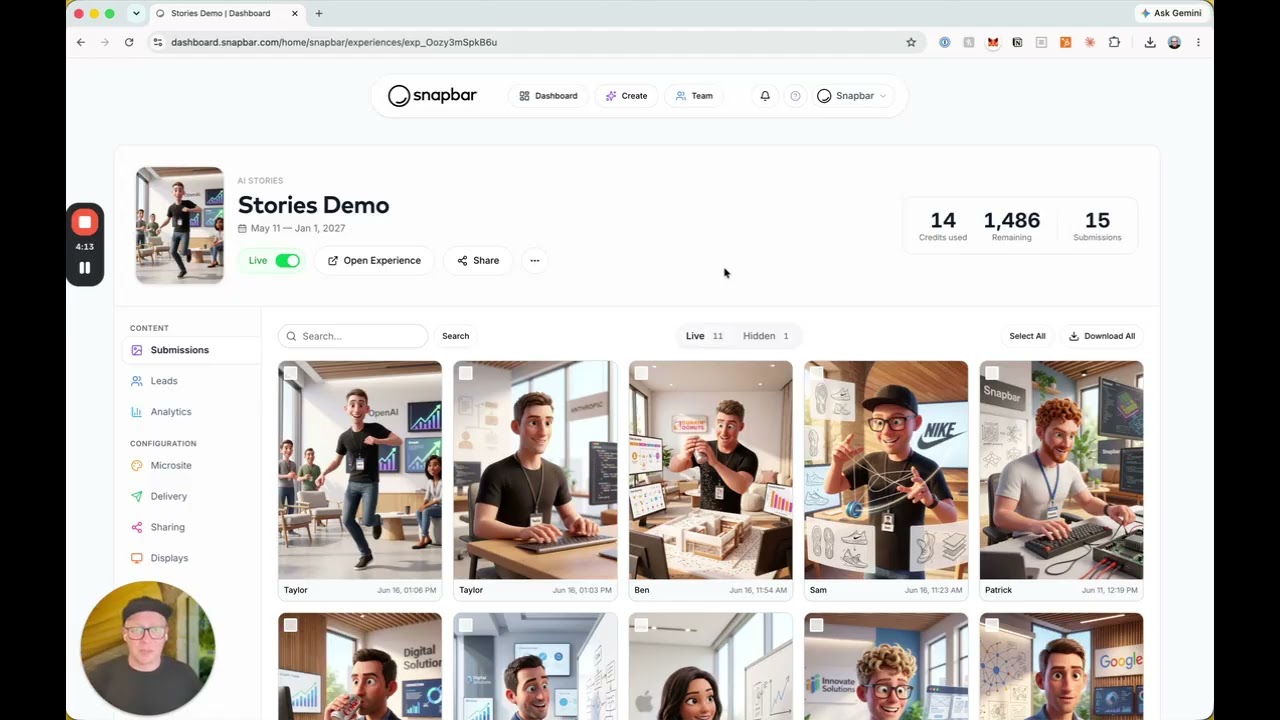Viewport: 1280px width, 720px height.
Task: Open Patrick's submission thumbnail
Action: 1061,470
